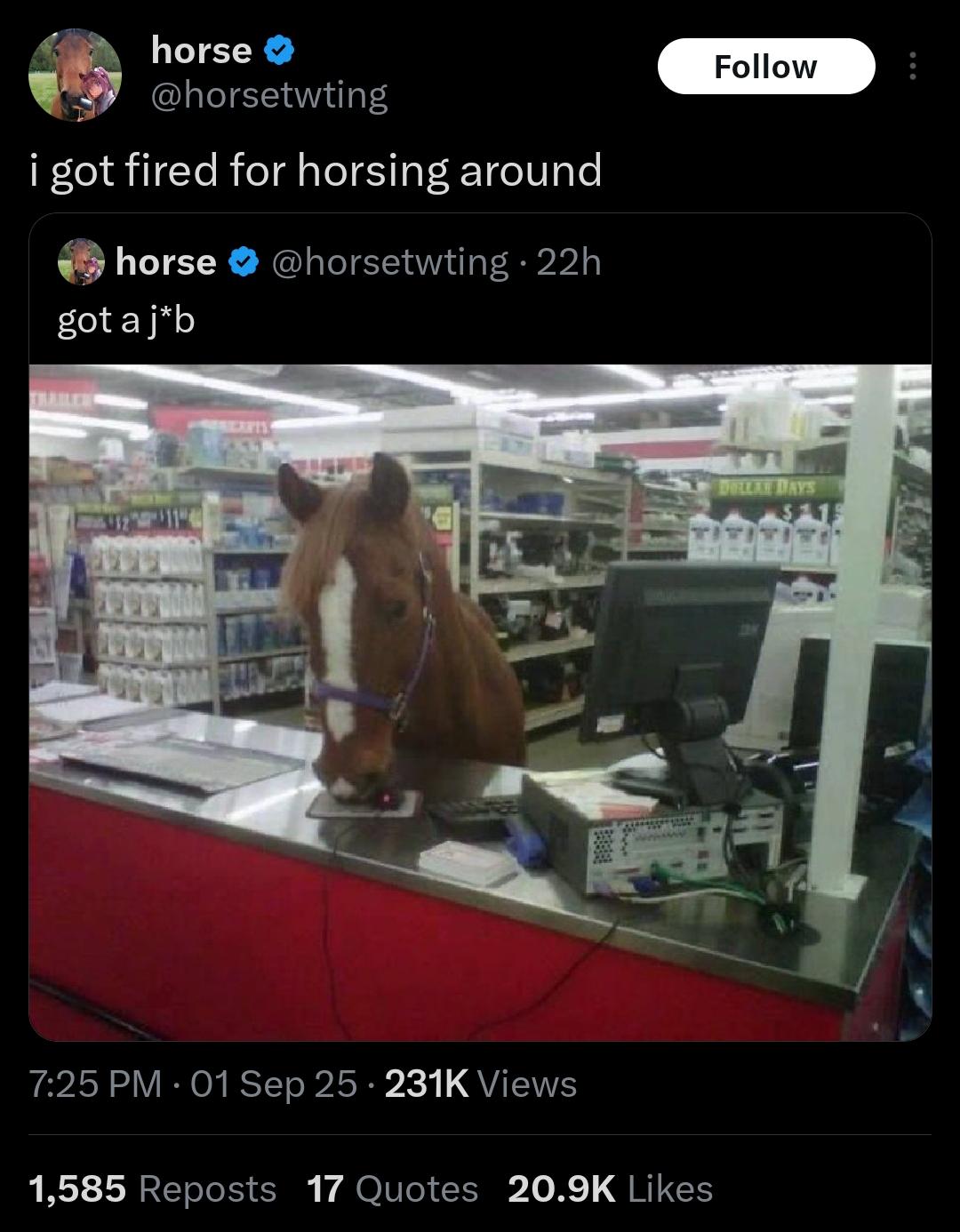Open the 20.9K Likes list
Image resolution: width=960 pixels, height=1232 pixels.
611,1189
